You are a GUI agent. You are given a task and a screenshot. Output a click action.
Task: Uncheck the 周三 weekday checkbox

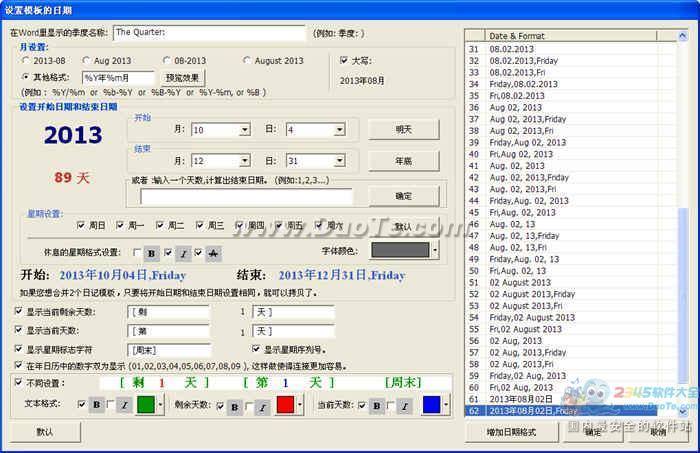point(200,225)
